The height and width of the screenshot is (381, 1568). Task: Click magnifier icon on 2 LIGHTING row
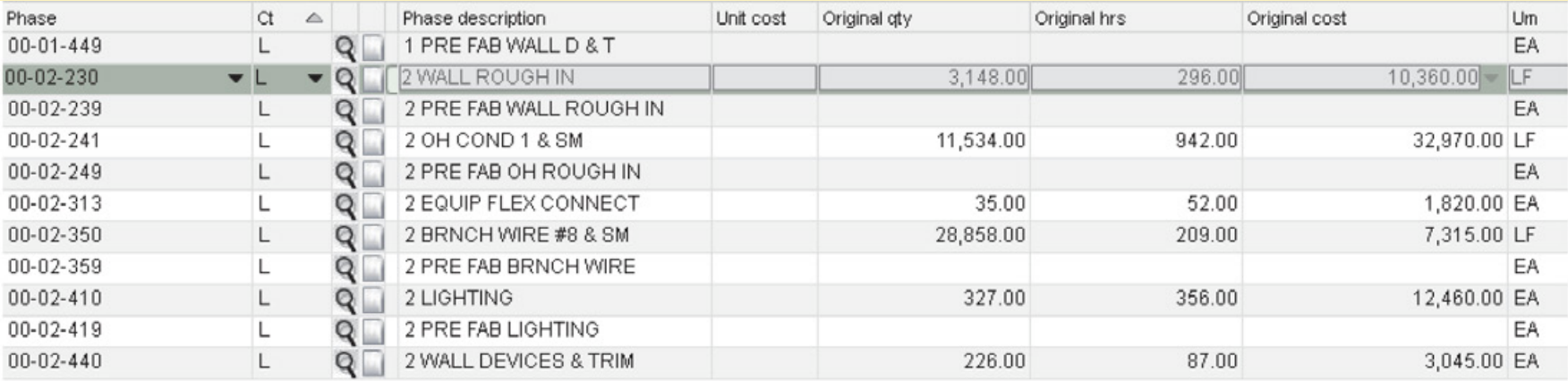345,299
